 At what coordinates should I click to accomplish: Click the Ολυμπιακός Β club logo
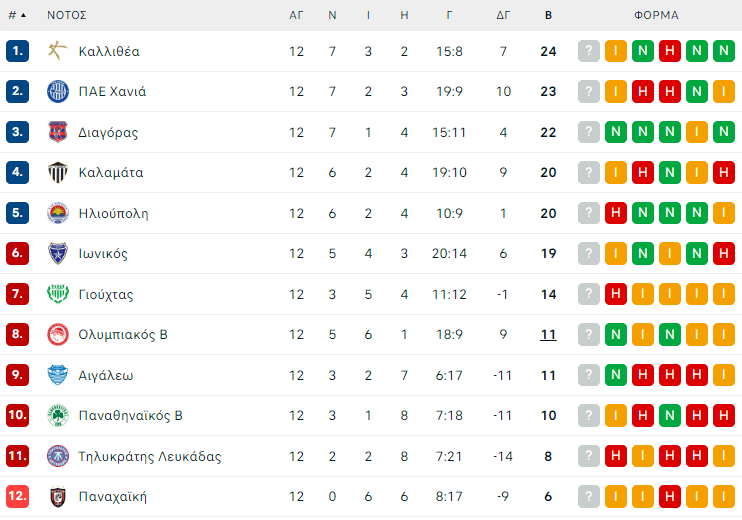(58, 334)
